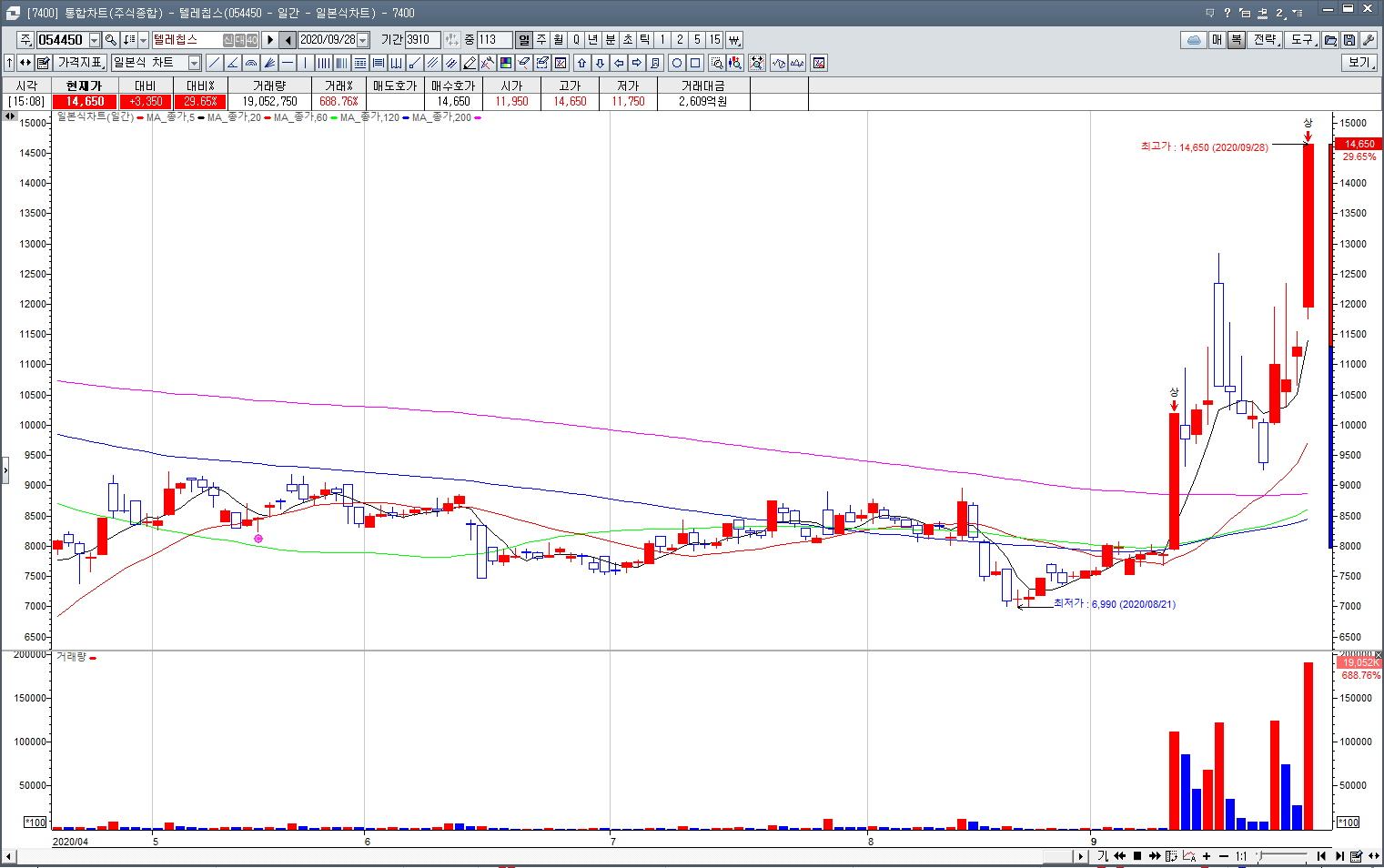Select the 5 interval button

click(697, 40)
